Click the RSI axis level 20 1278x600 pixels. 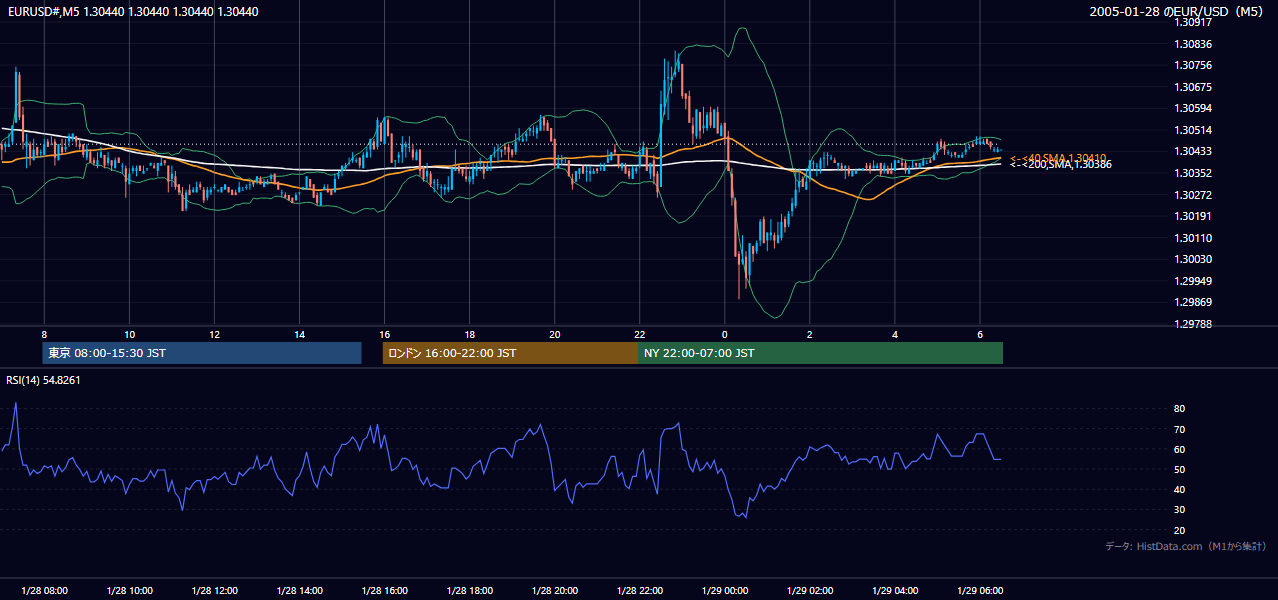(1180, 530)
